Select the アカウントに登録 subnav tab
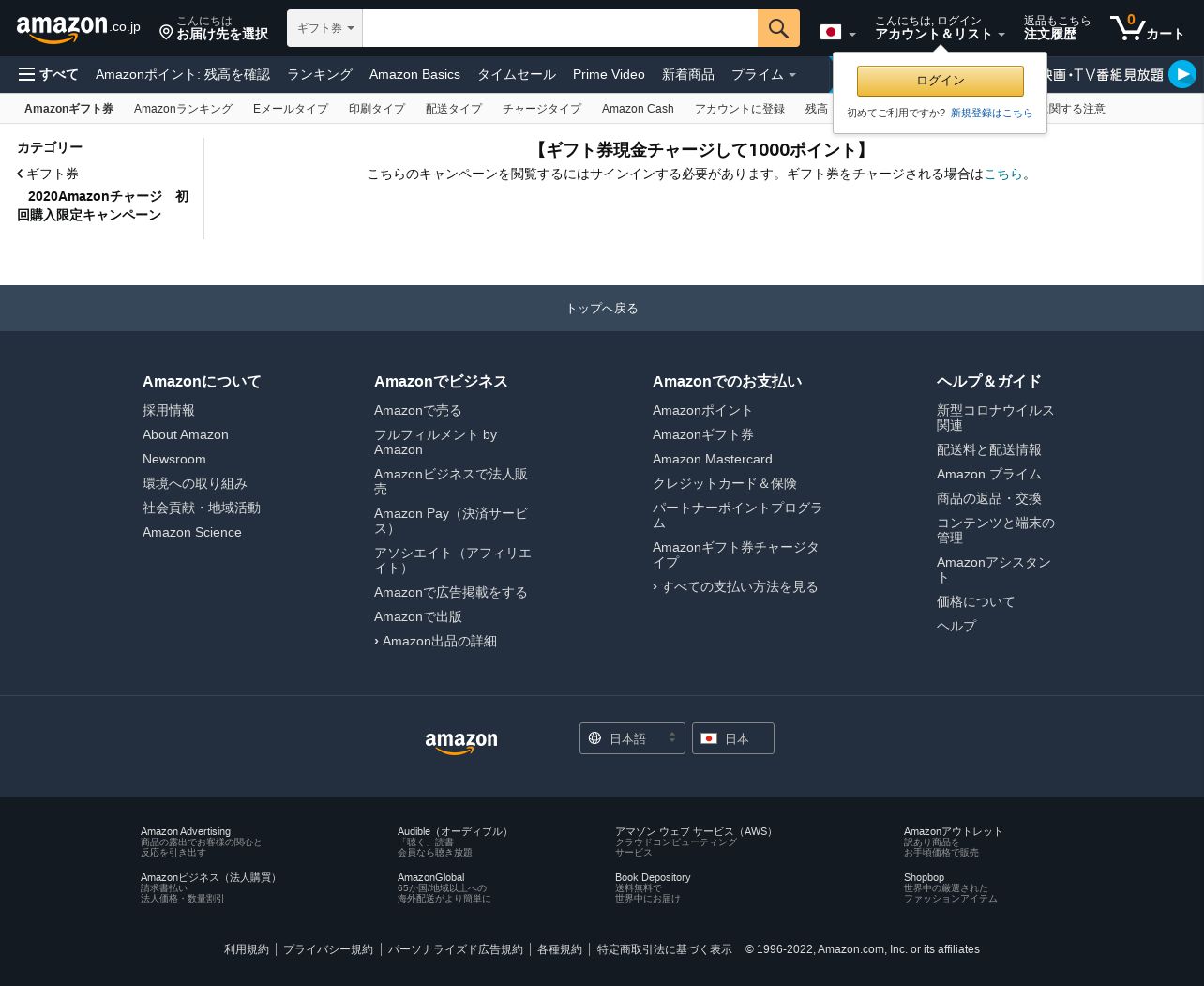This screenshot has height=986, width=1204. (740, 109)
